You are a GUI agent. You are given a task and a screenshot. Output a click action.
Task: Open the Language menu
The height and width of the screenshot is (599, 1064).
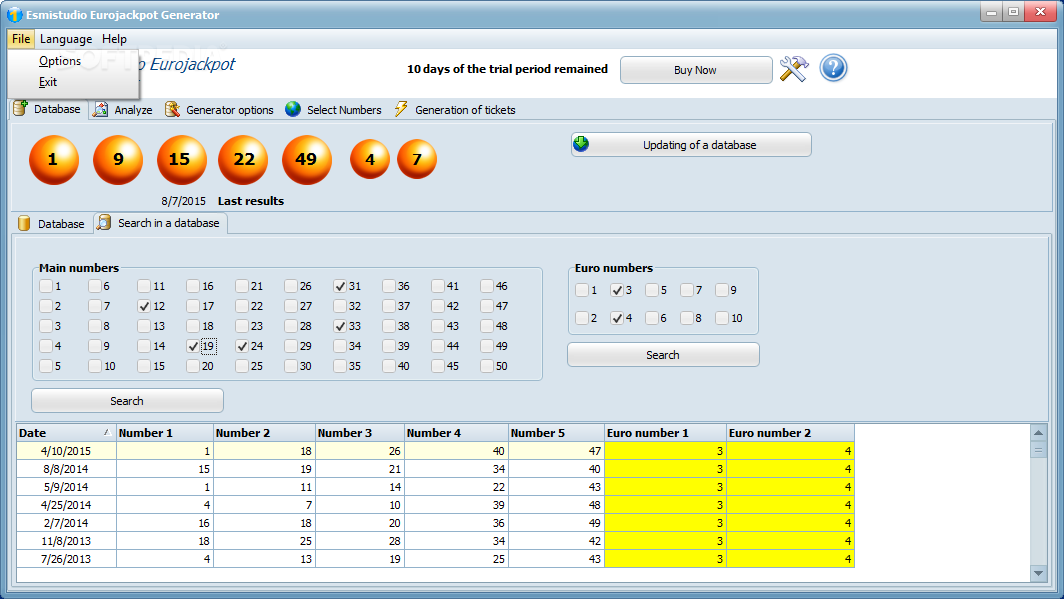[66, 39]
